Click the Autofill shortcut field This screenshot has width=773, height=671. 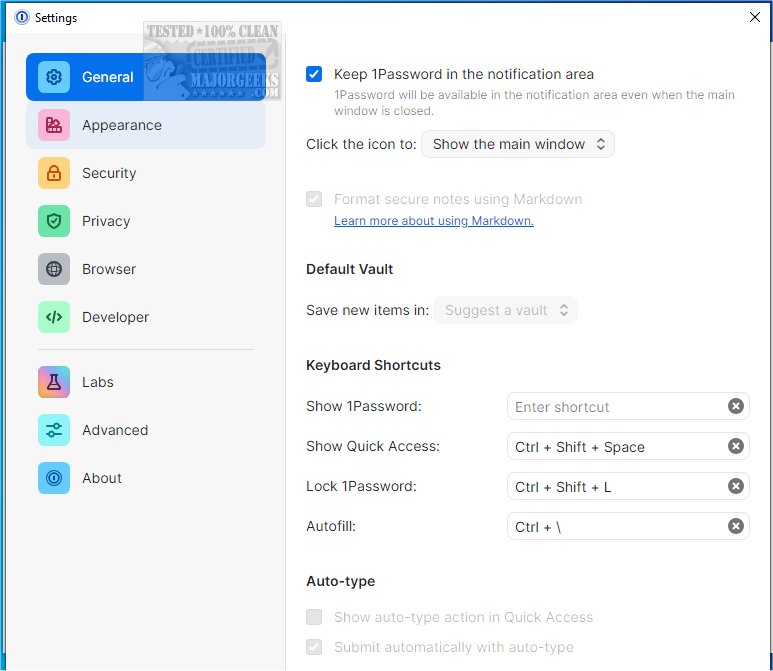[x=615, y=527]
